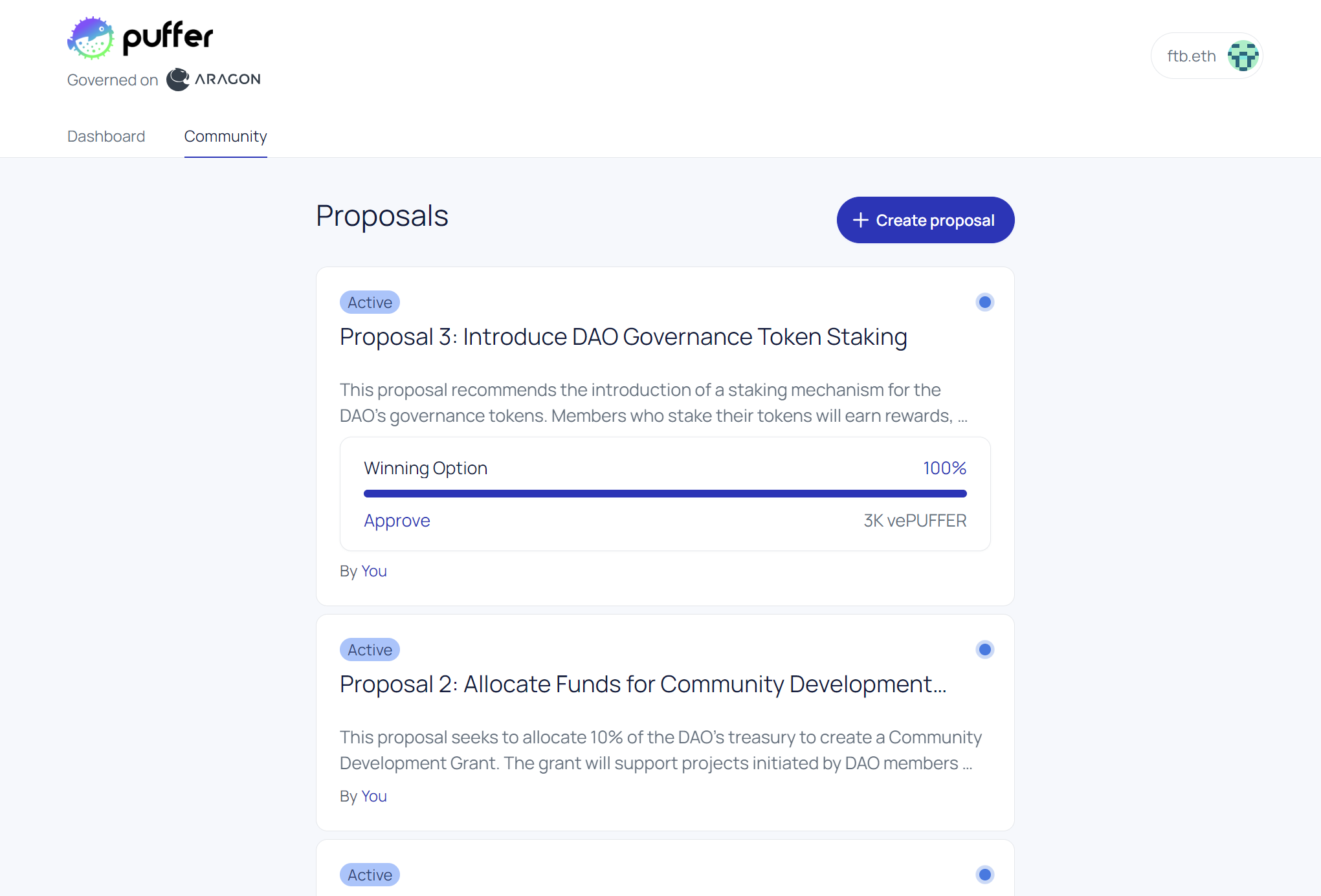Click Proposal 3's blue status dot
The width and height of the screenshot is (1321, 896).
tap(984, 302)
